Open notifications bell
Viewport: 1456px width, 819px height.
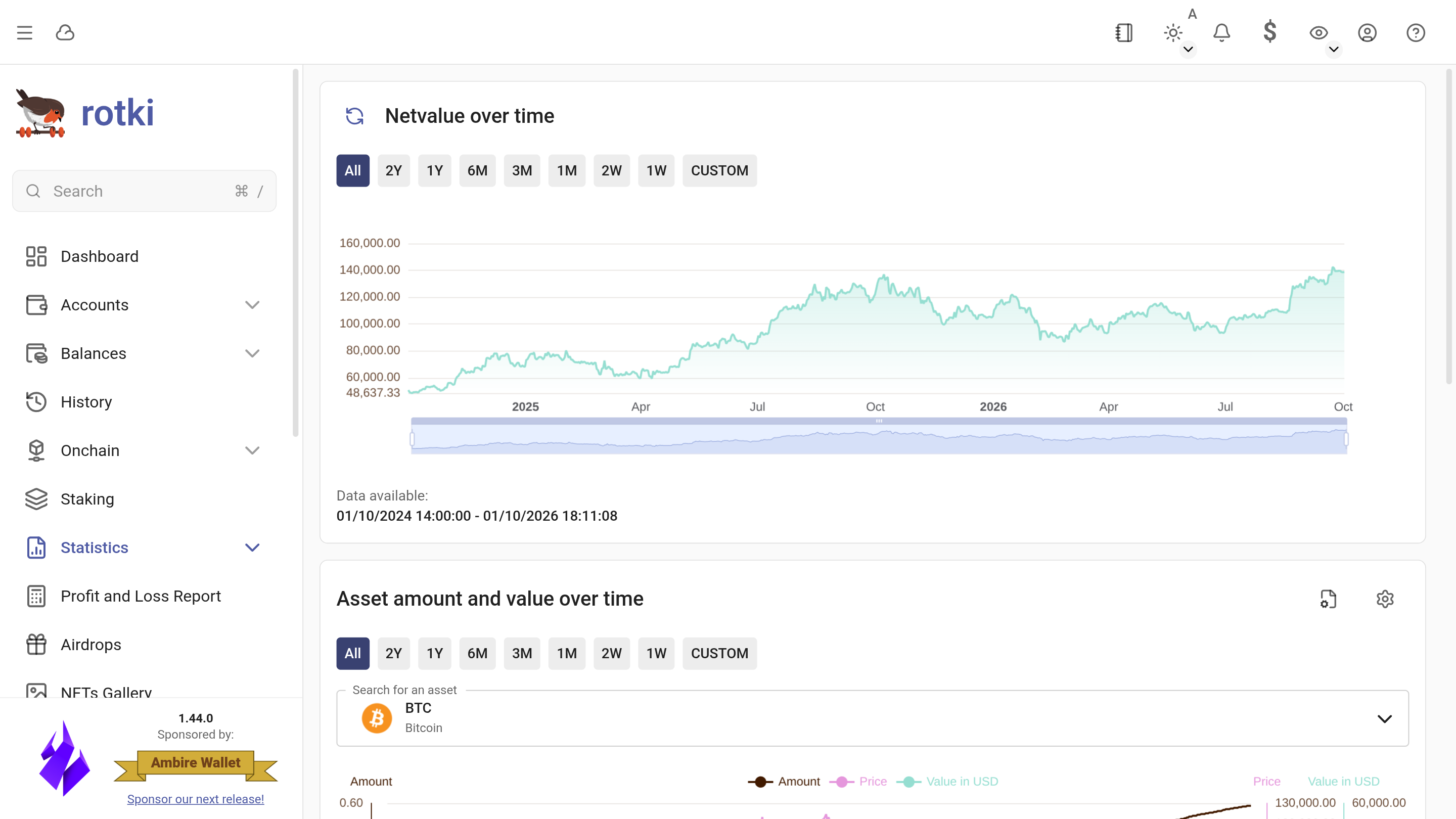[1221, 33]
